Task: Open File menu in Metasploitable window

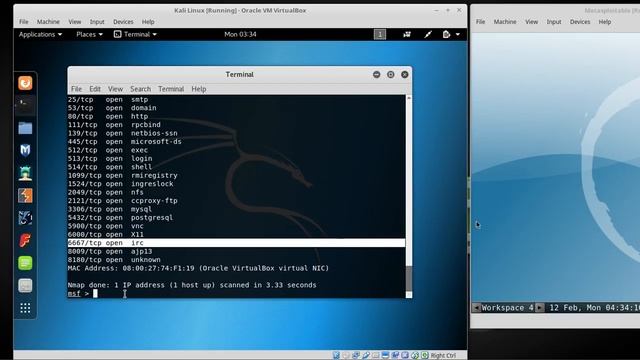Action: (x=480, y=22)
